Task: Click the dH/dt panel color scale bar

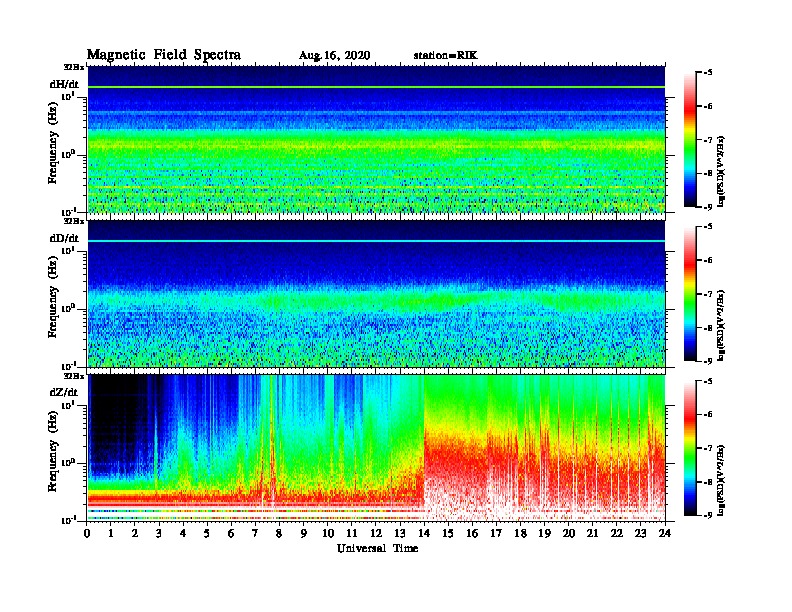Action: coord(690,140)
